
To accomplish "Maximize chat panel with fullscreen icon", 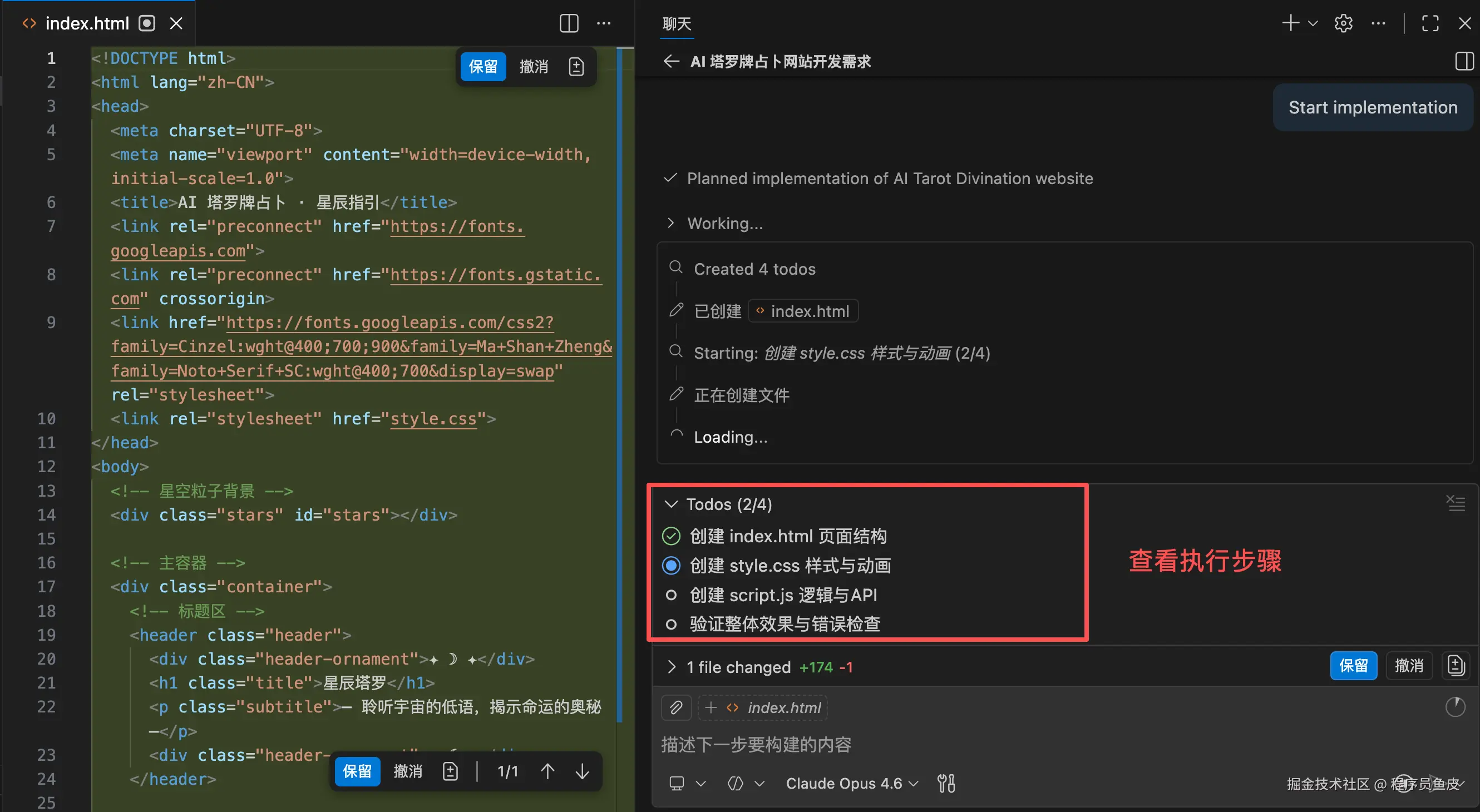I will pyautogui.click(x=1429, y=23).
